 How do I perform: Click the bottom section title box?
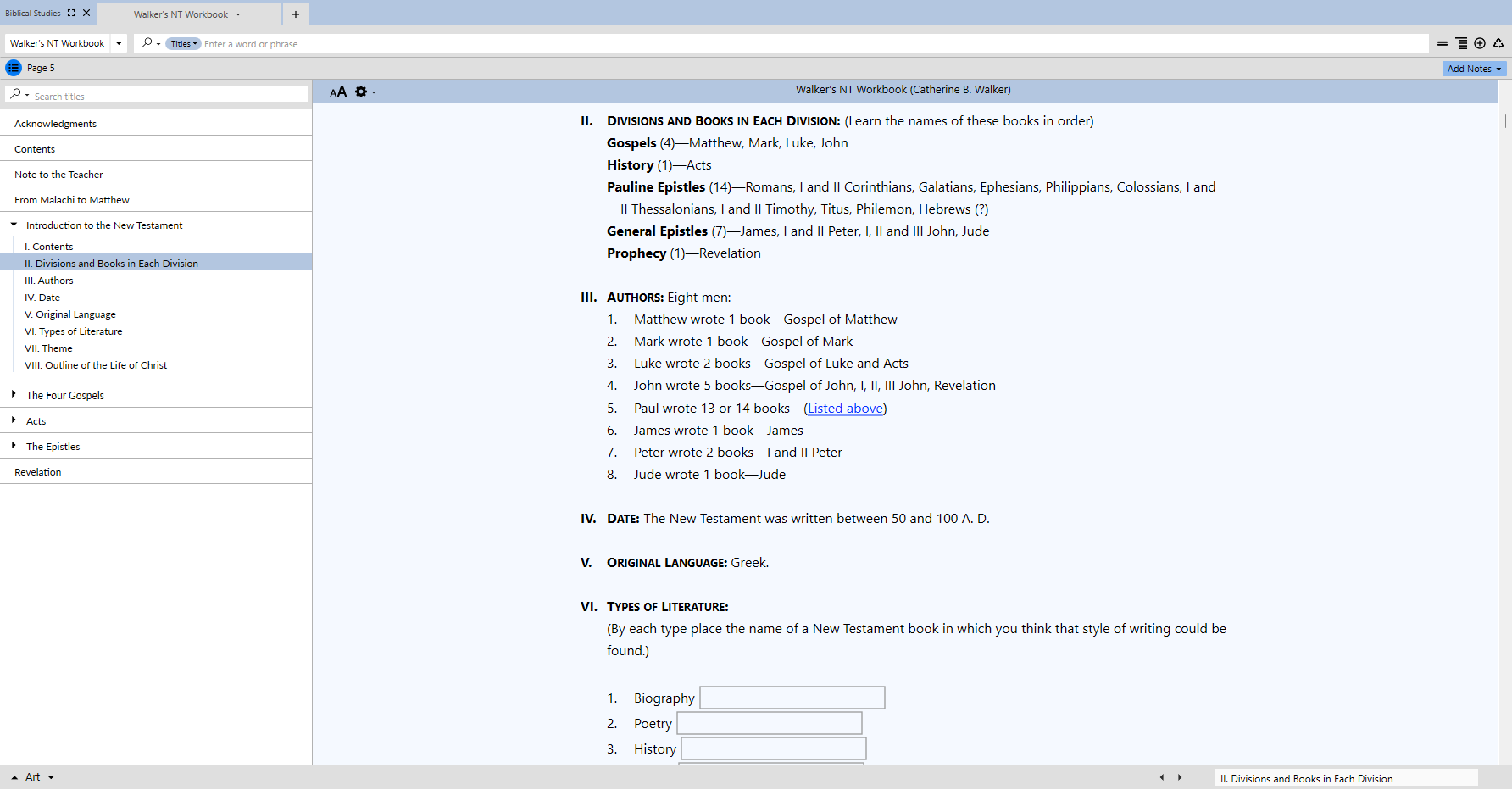[1346, 778]
